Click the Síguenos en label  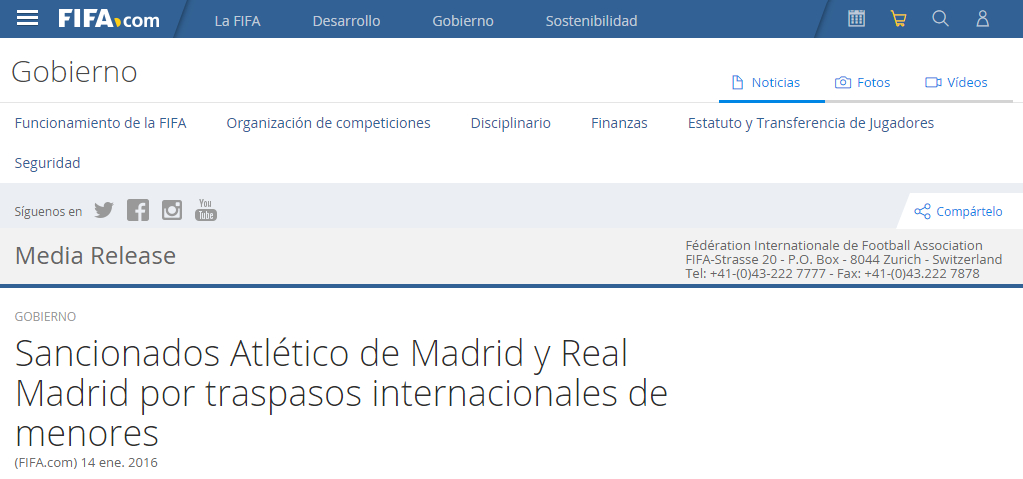[x=48, y=211]
